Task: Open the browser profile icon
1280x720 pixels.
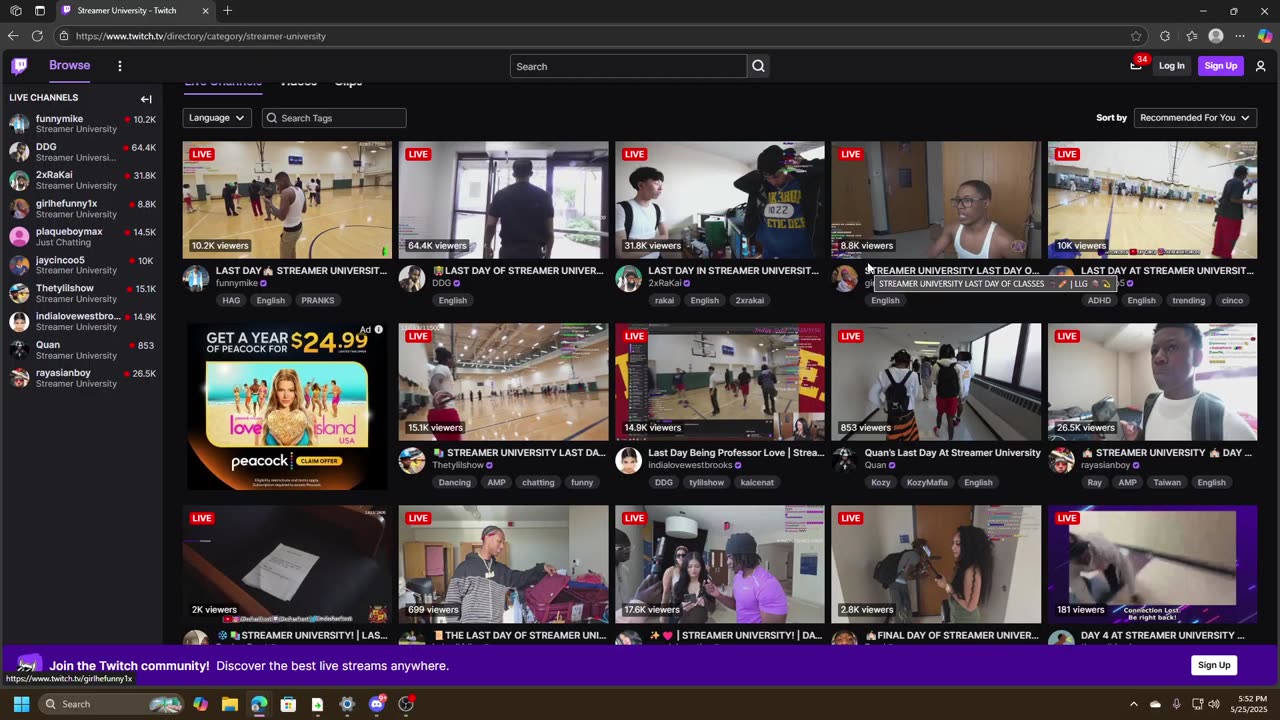Action: pyautogui.click(x=1216, y=36)
